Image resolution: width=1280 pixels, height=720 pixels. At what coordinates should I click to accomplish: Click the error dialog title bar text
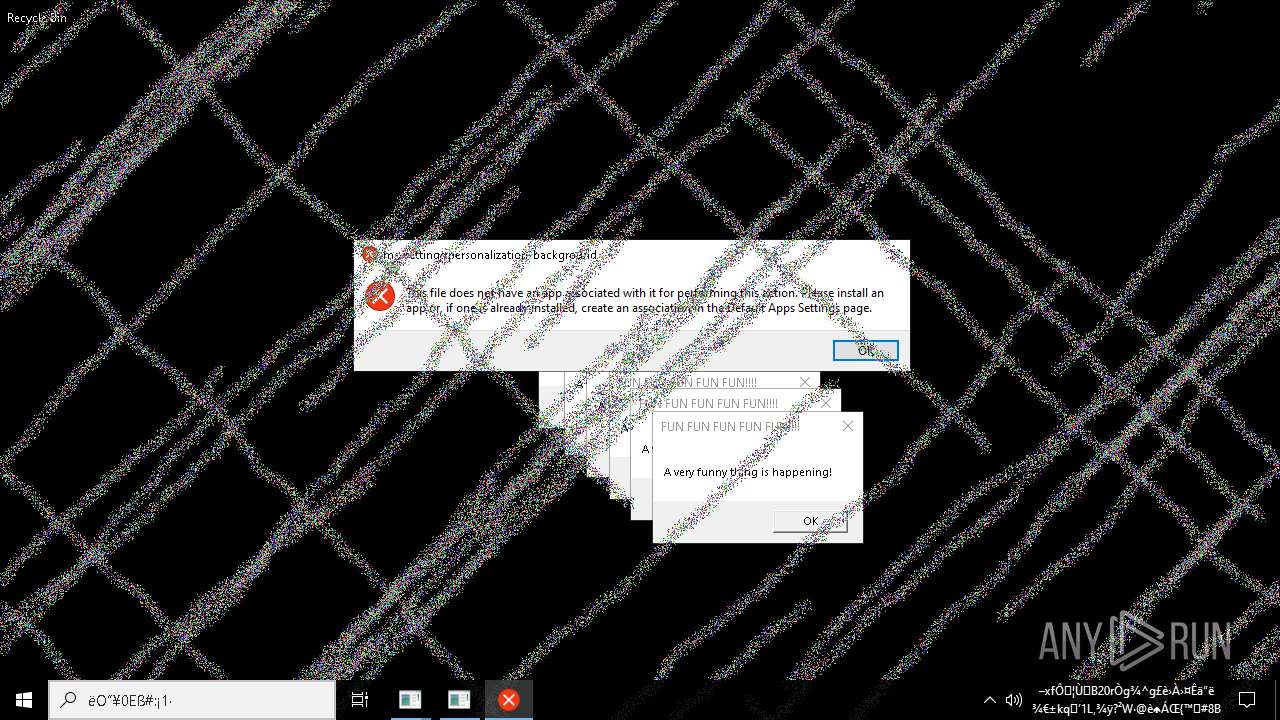(x=489, y=255)
